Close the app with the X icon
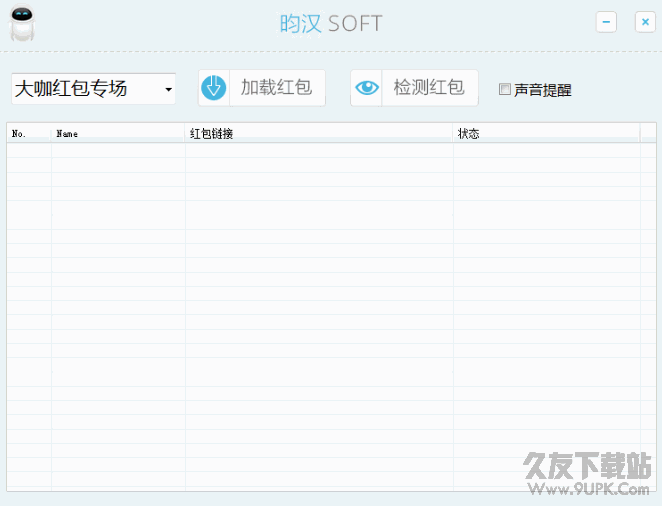The height and width of the screenshot is (506, 662). coord(645,22)
